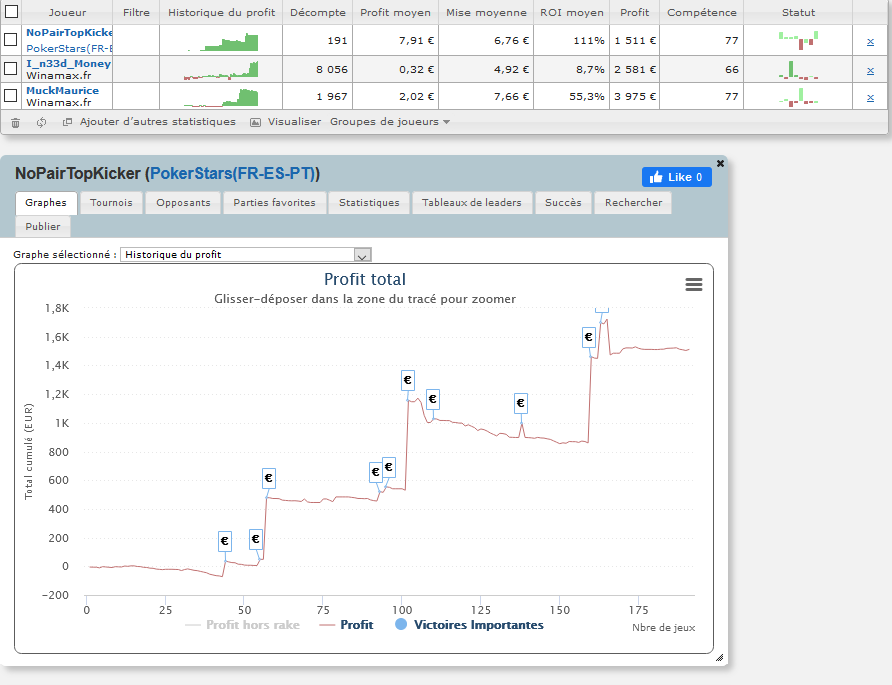The image size is (892, 685).
Task: Click MuckMaurice status mini chart
Action: click(798, 97)
